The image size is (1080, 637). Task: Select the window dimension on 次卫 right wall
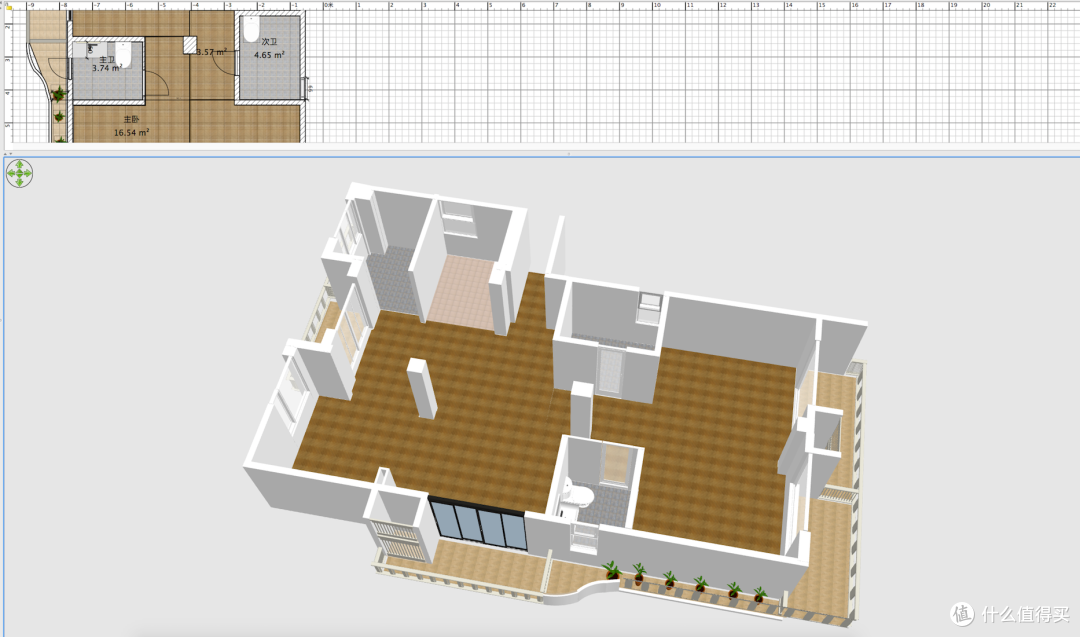(310, 88)
